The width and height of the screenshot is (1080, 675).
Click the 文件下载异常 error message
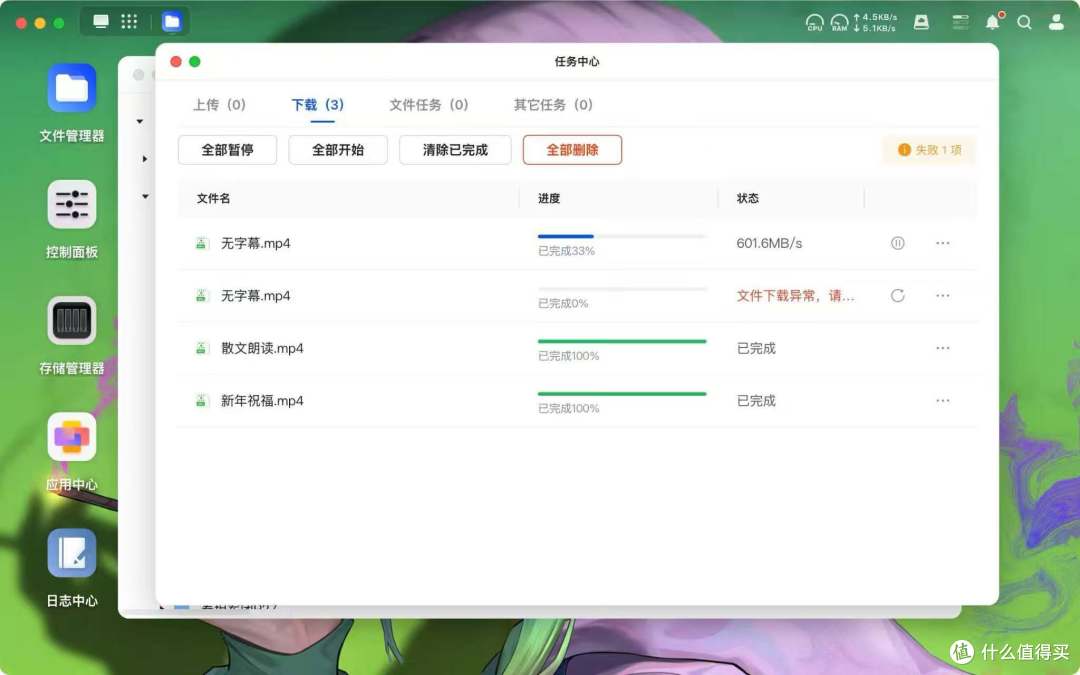coord(796,295)
